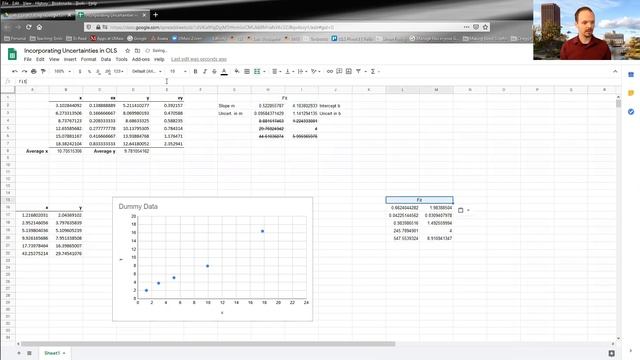Increase decimal places
The image size is (640, 360).
[x=108, y=71]
